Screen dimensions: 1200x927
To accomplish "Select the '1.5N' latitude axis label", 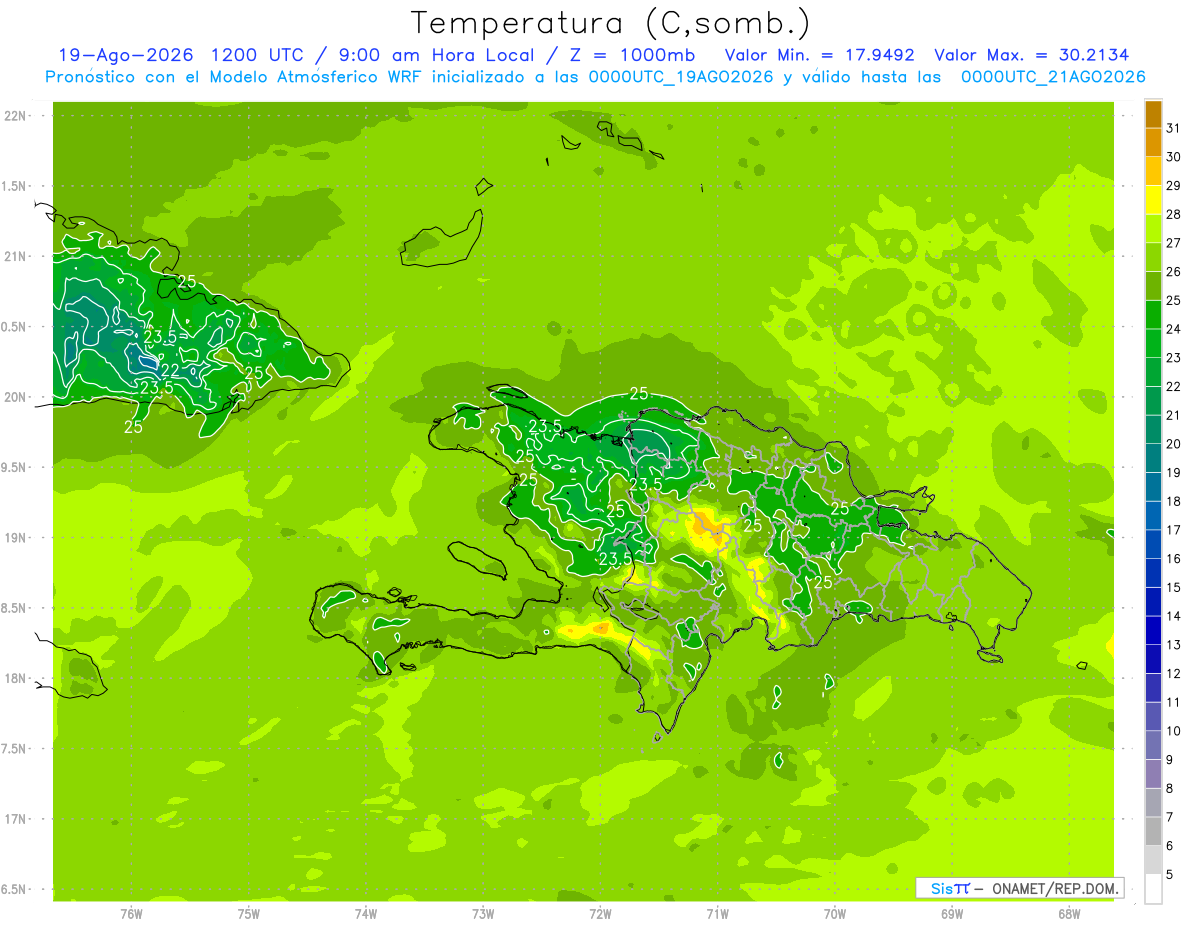I will pos(15,186).
